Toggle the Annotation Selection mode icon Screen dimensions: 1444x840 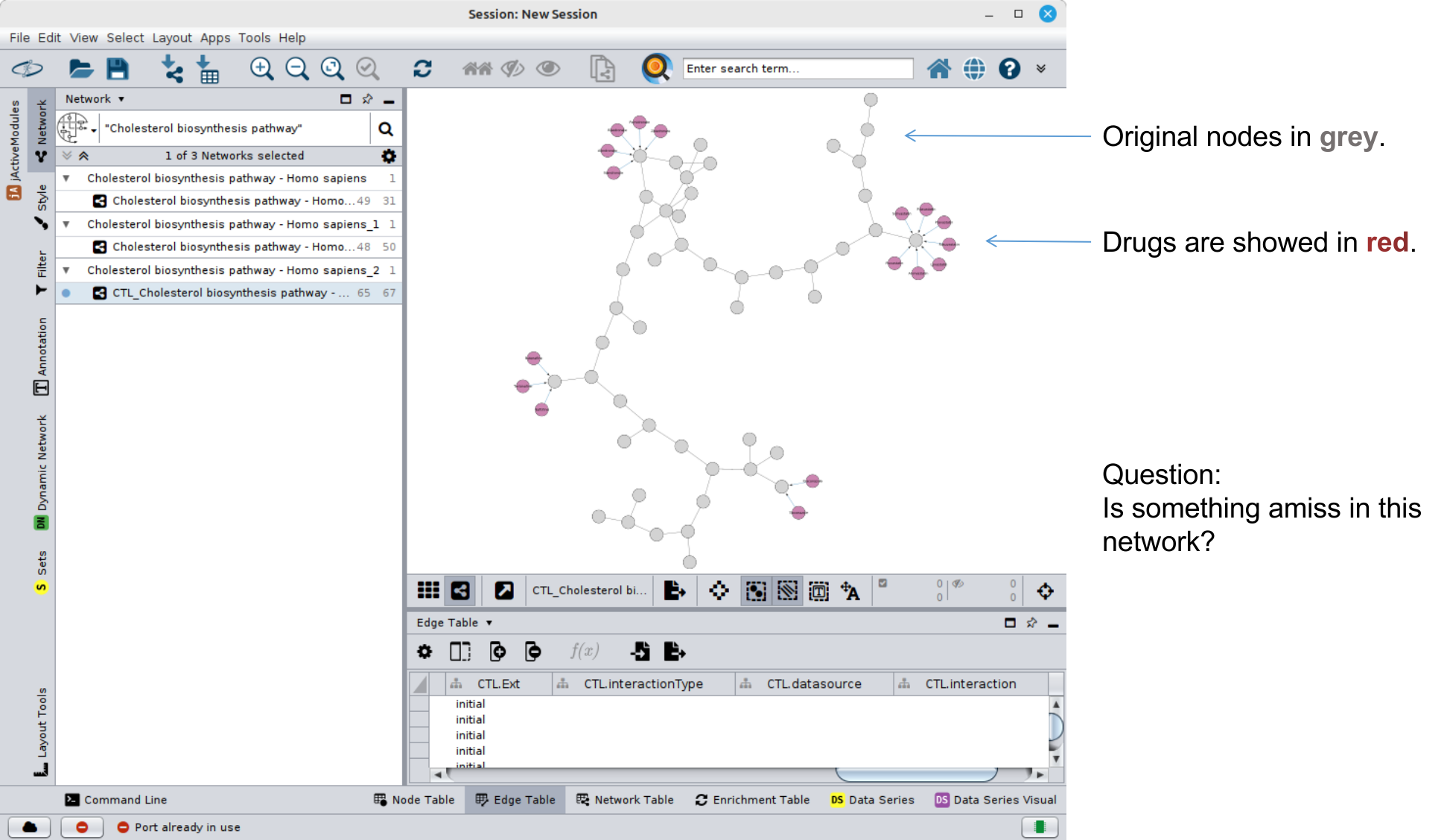[x=818, y=591]
